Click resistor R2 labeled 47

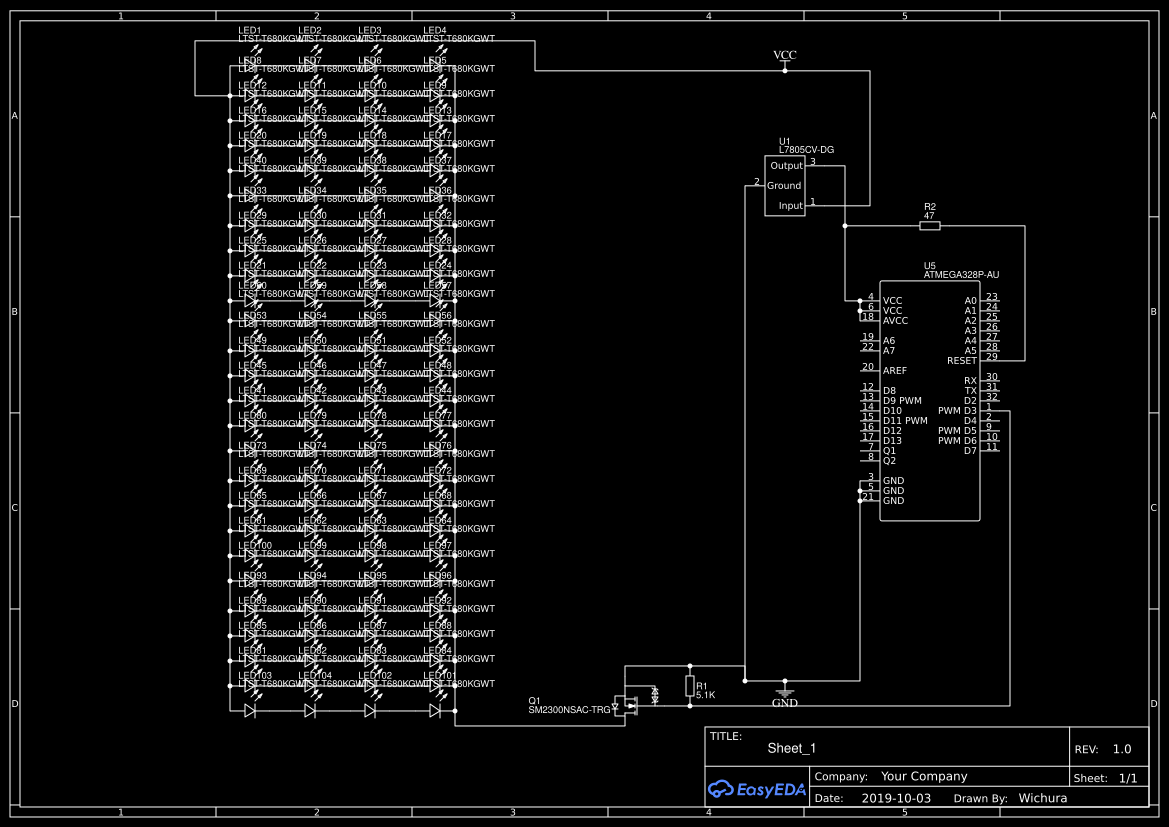click(930, 226)
